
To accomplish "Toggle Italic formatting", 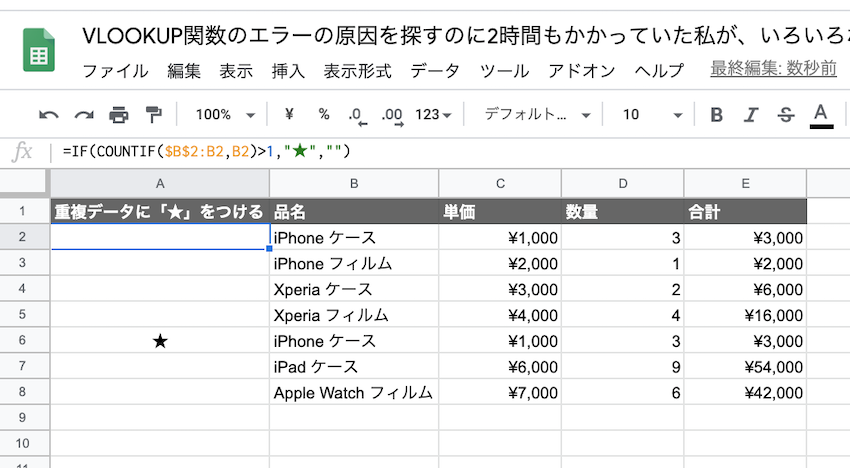I will [x=751, y=114].
